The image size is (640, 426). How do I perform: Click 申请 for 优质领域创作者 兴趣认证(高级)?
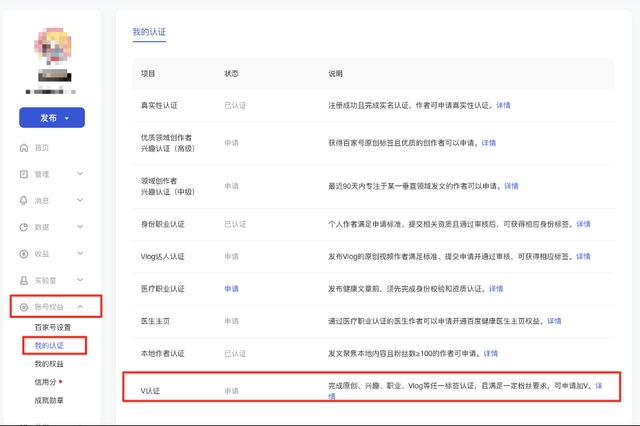pos(231,143)
